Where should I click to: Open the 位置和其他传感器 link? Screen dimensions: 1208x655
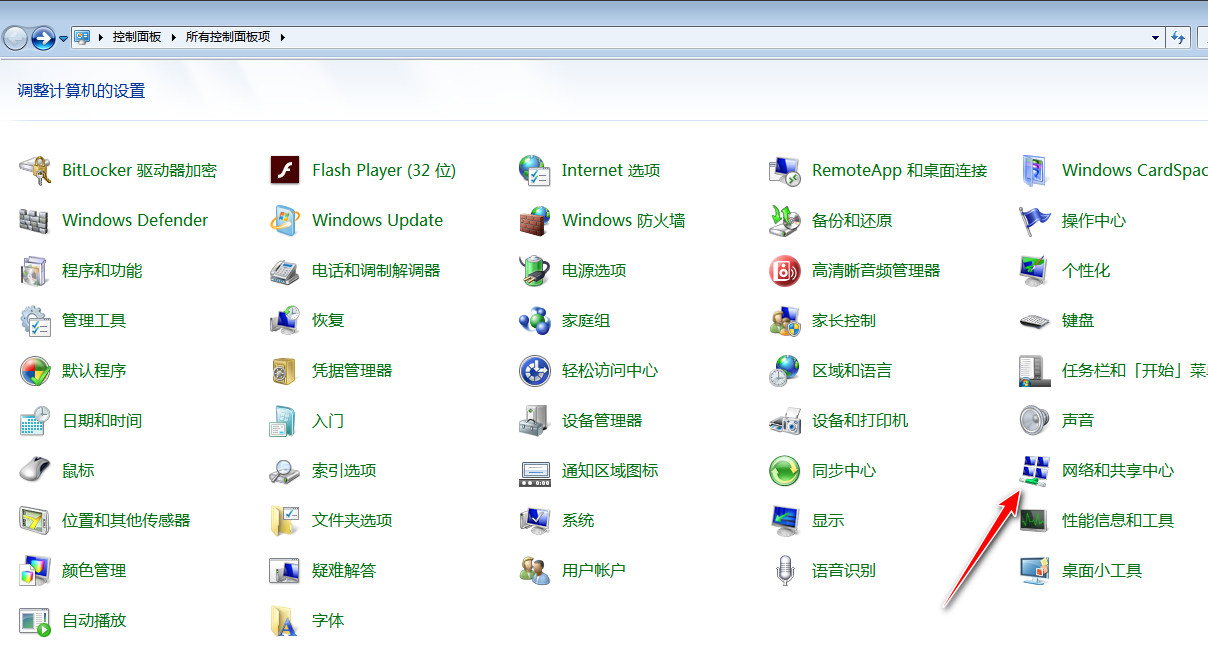click(126, 521)
